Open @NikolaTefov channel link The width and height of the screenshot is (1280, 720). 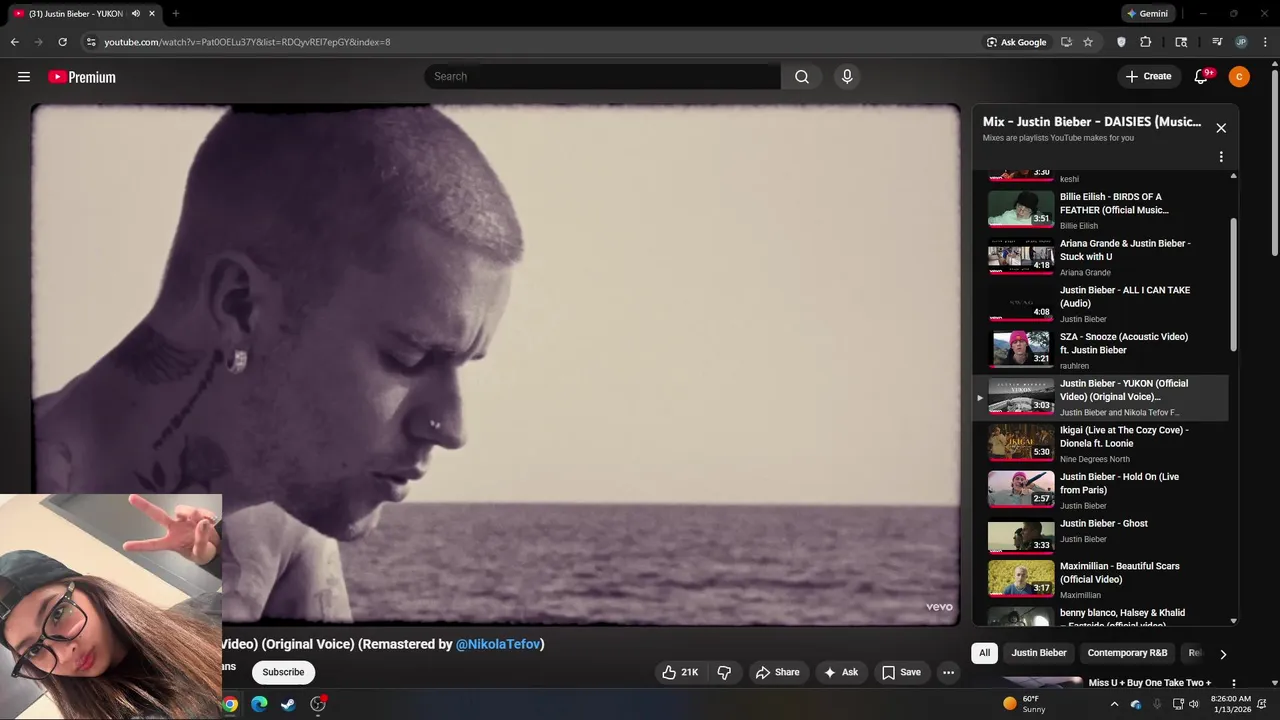coord(498,645)
